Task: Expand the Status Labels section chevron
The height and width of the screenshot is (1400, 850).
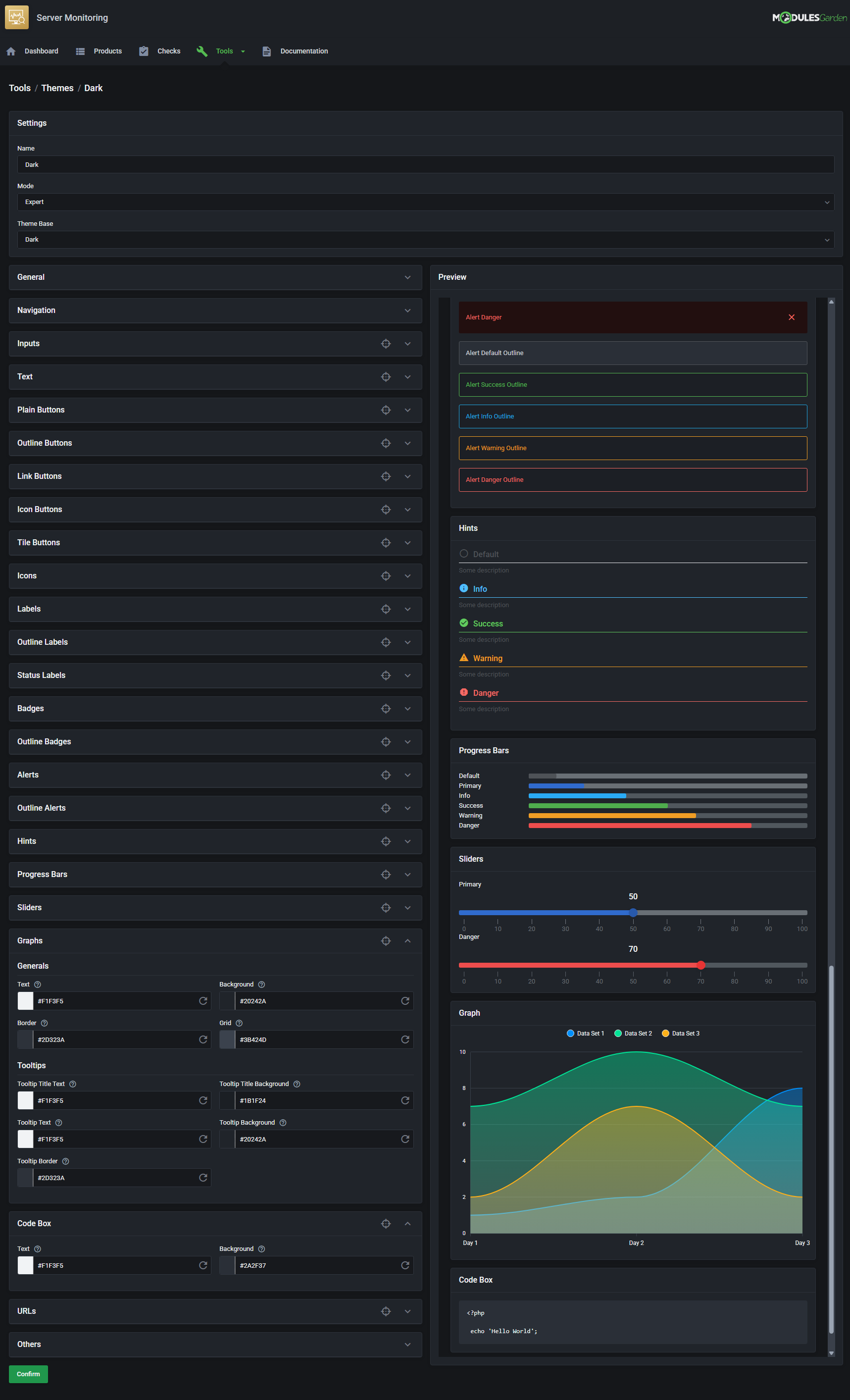Action: point(407,675)
